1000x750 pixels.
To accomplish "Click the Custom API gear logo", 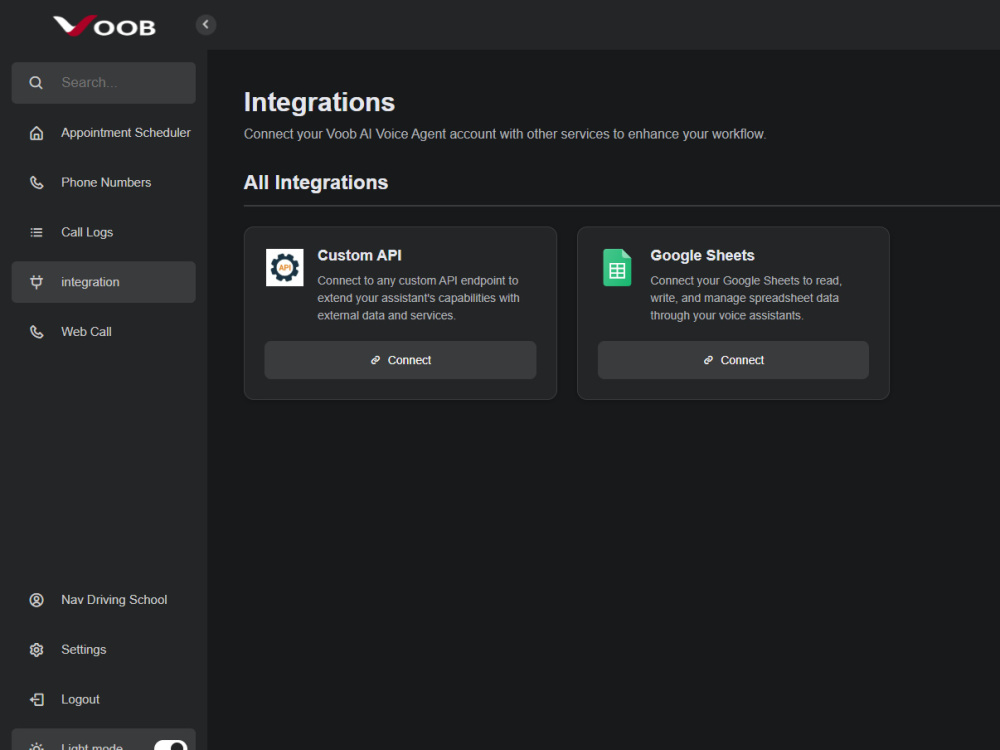I will [284, 267].
